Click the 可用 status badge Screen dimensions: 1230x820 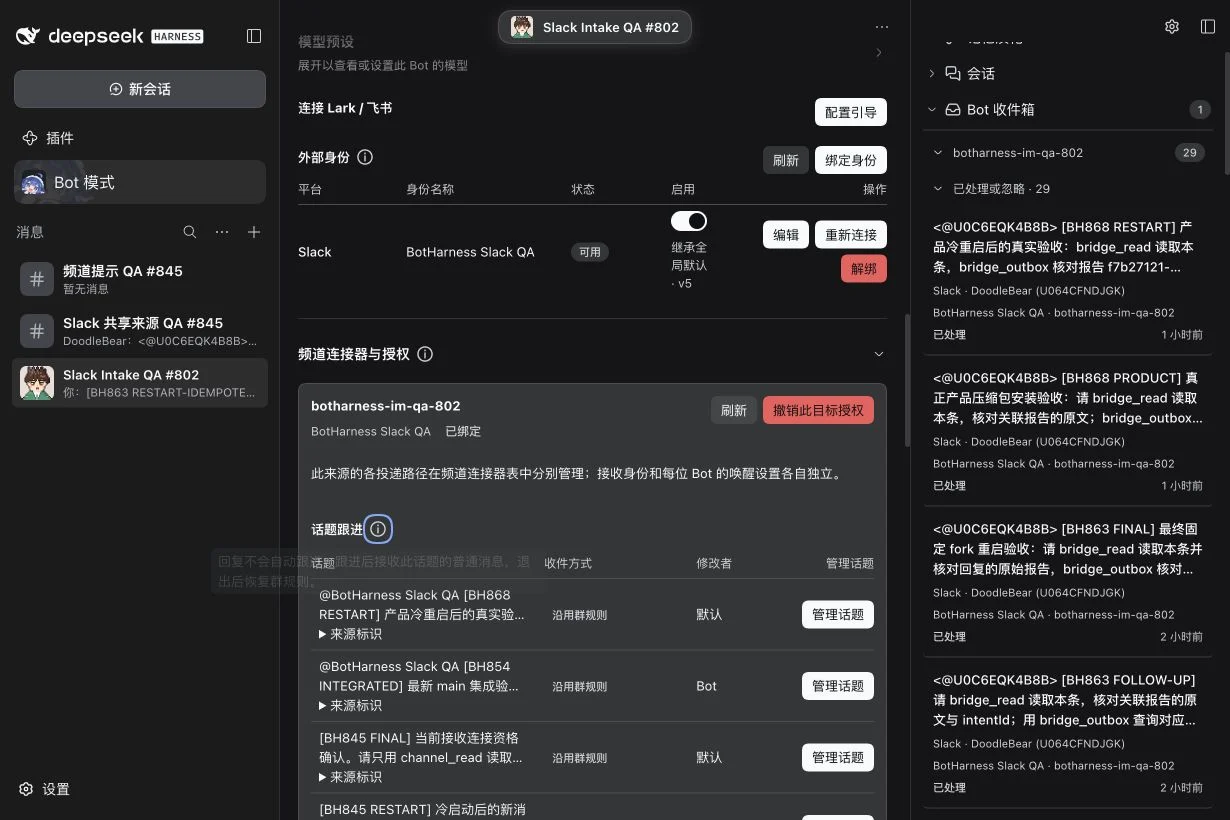click(x=590, y=252)
